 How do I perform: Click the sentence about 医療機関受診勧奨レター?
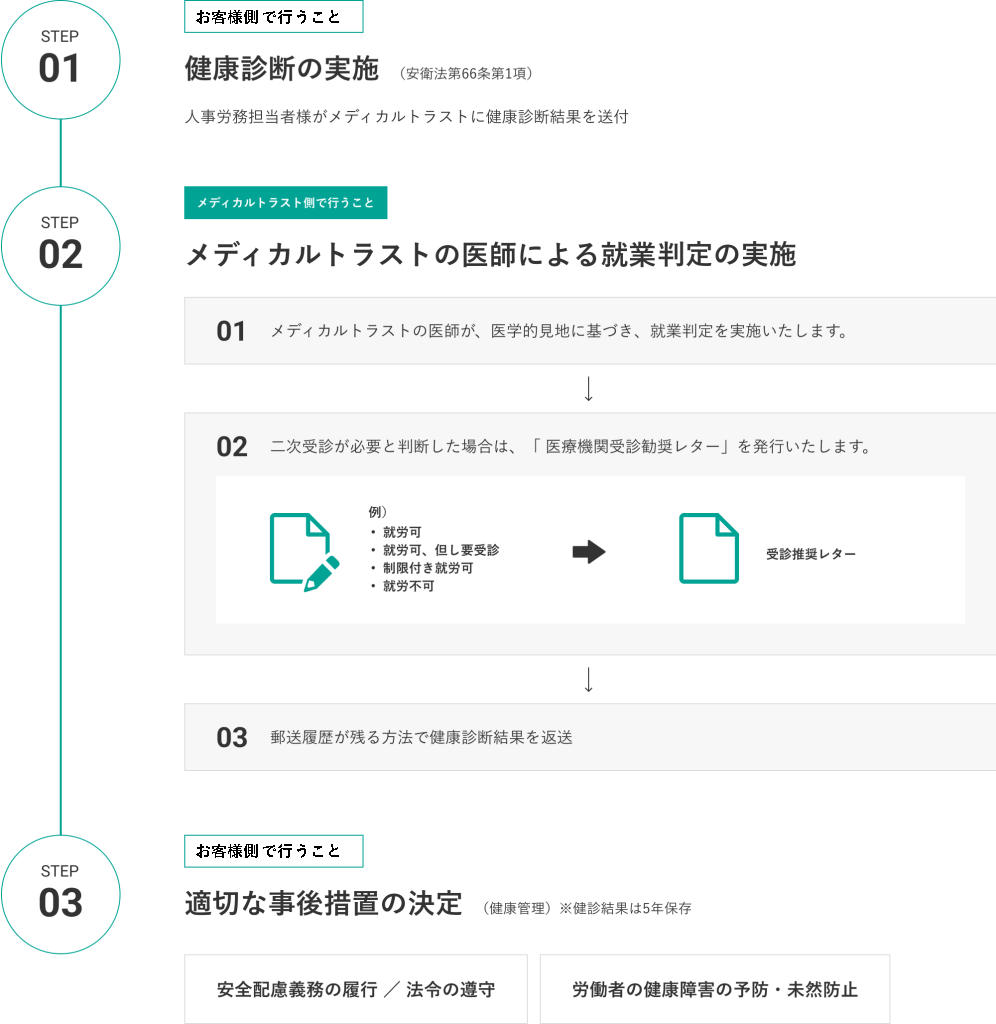(571, 447)
